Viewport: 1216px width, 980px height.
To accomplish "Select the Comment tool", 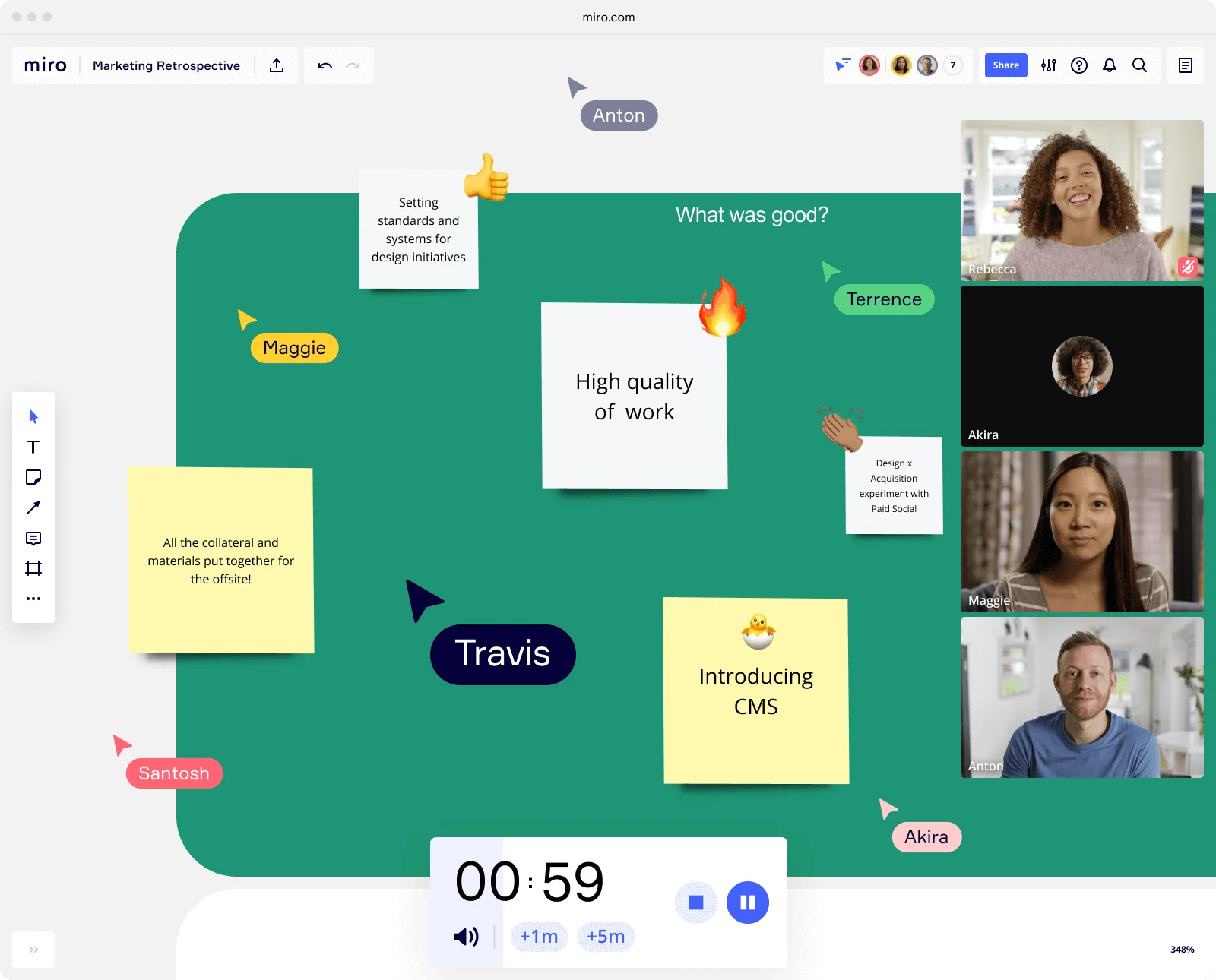I will point(33,539).
